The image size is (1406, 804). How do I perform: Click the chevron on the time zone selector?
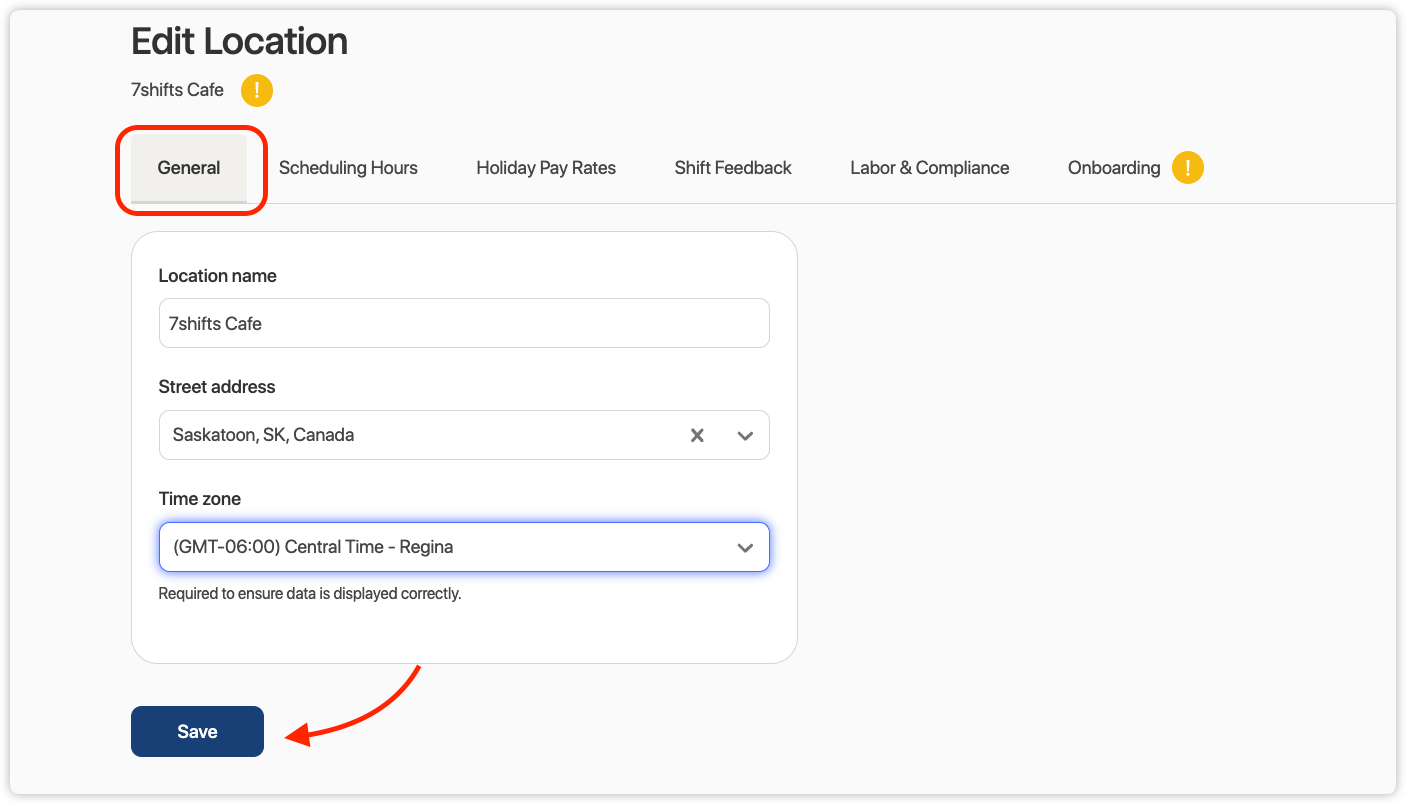coord(745,547)
